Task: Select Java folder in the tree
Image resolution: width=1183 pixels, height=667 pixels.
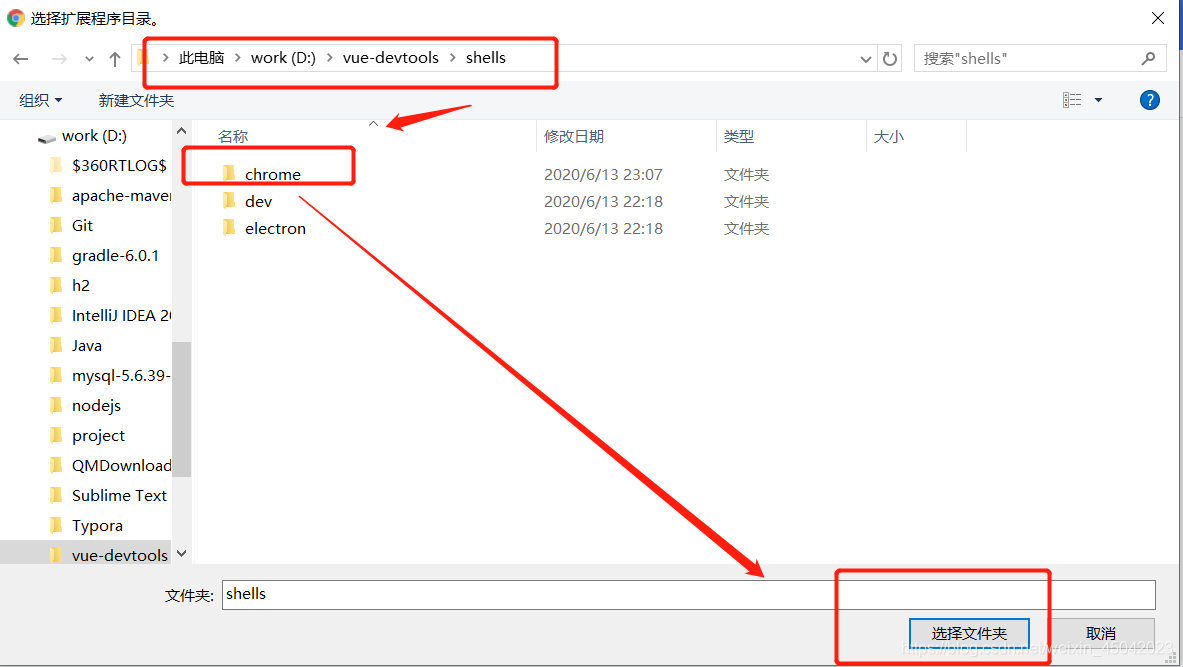Action: [x=87, y=346]
